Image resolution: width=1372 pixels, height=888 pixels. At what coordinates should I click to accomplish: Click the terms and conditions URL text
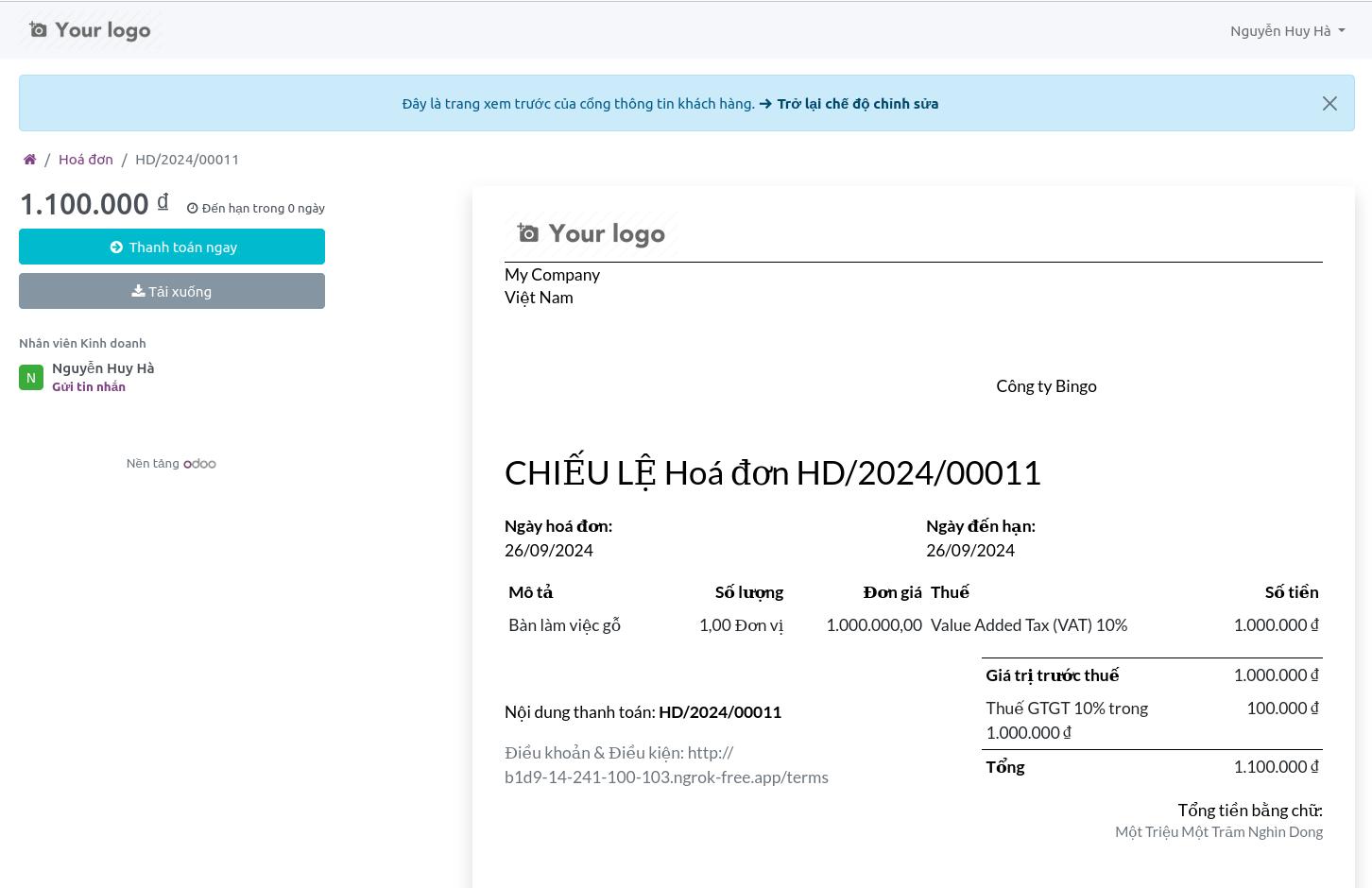click(666, 765)
